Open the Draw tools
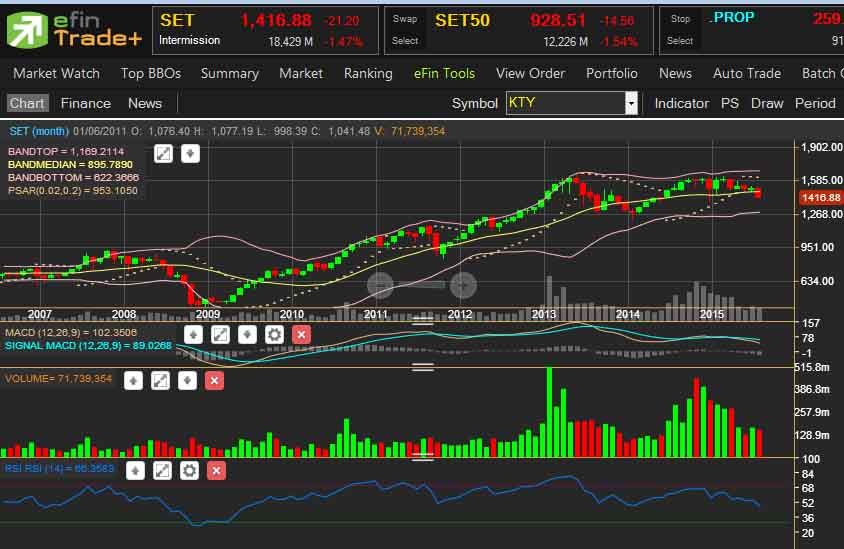This screenshot has height=549, width=844. pos(767,103)
